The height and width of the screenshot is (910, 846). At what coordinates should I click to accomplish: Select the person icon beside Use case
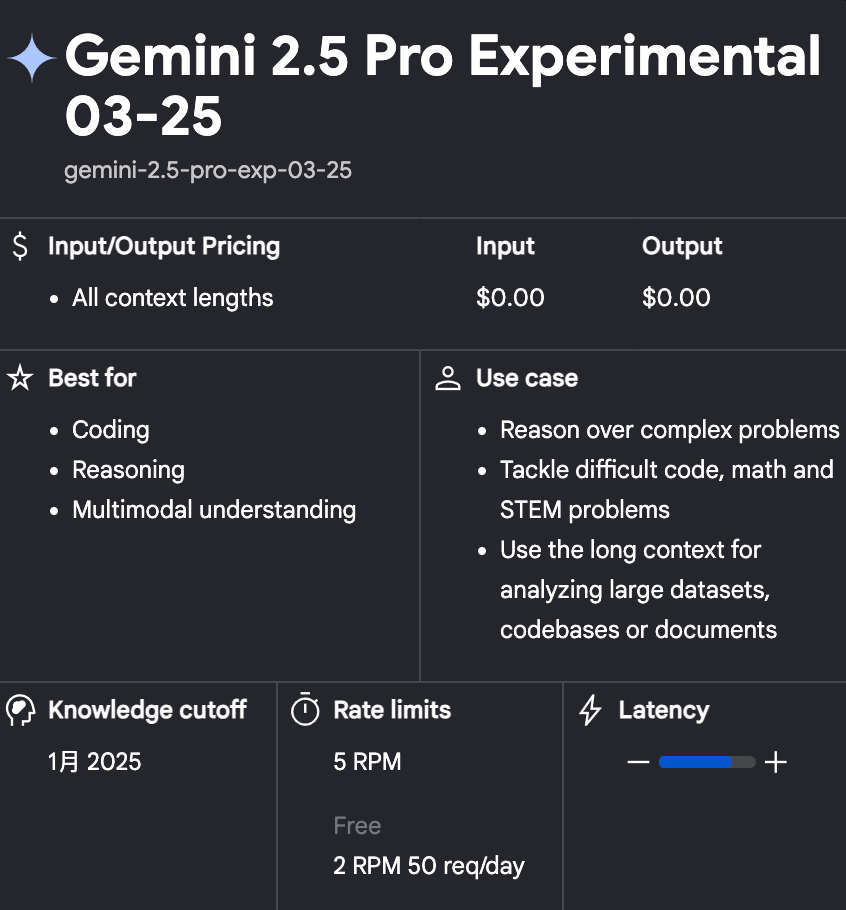tap(446, 377)
